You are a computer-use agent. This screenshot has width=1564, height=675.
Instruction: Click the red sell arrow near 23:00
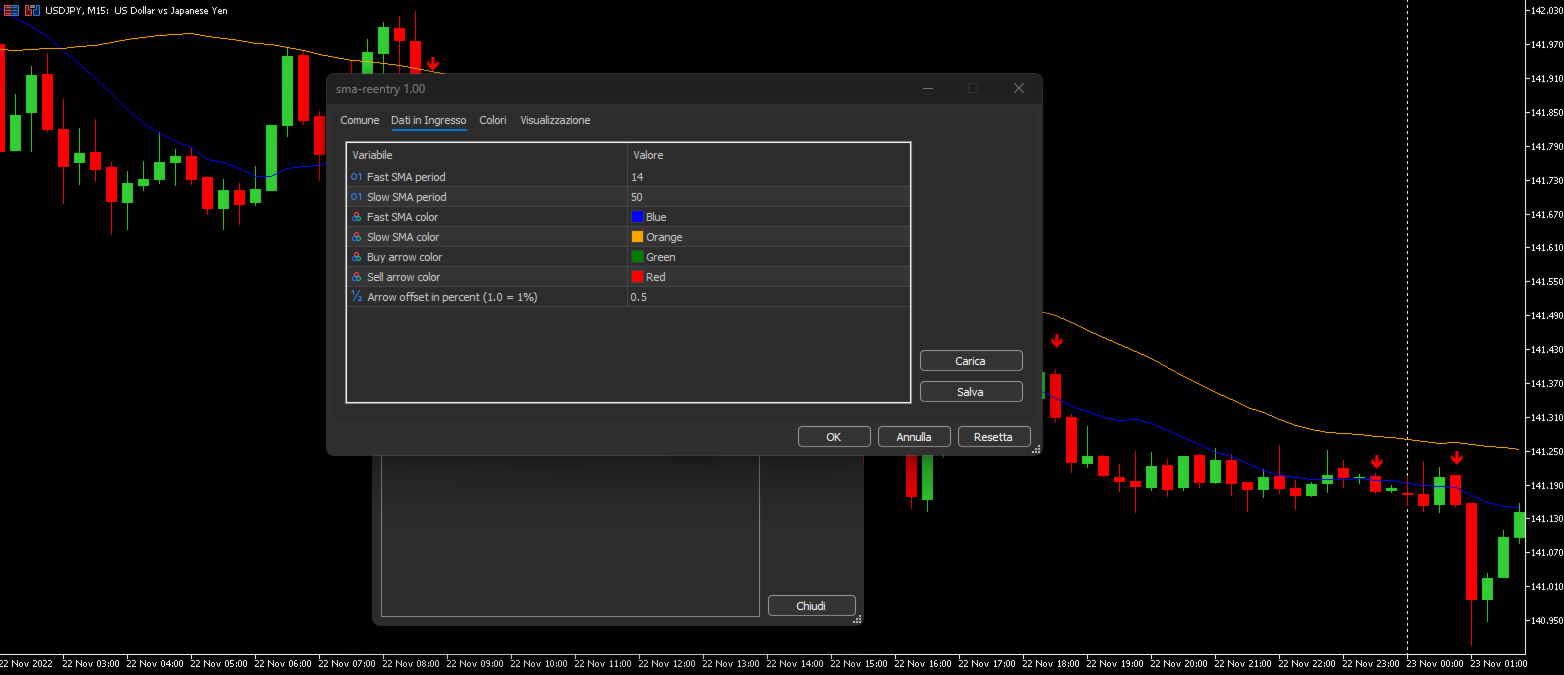1377,462
